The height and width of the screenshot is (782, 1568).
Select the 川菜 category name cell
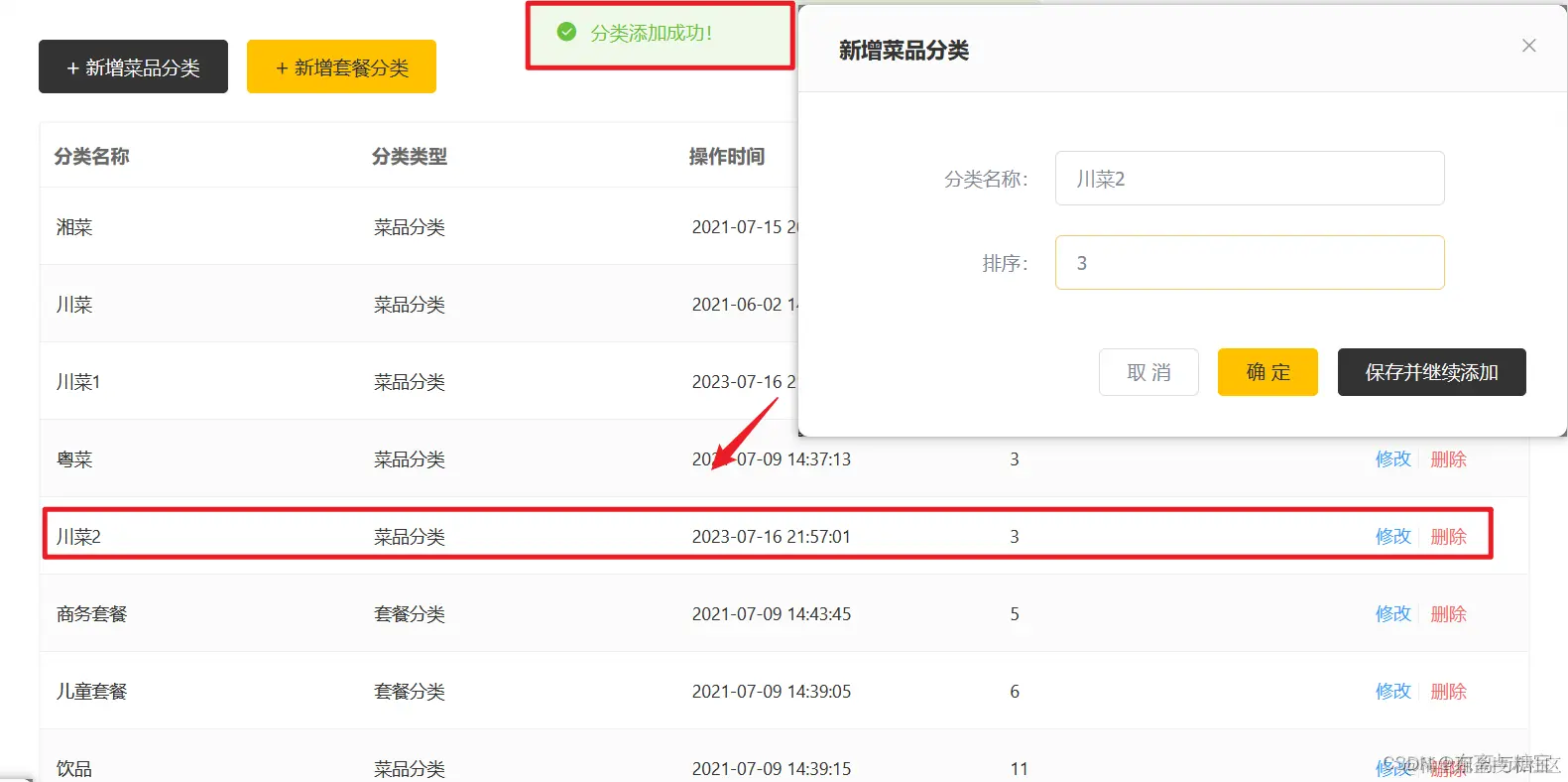[74, 305]
